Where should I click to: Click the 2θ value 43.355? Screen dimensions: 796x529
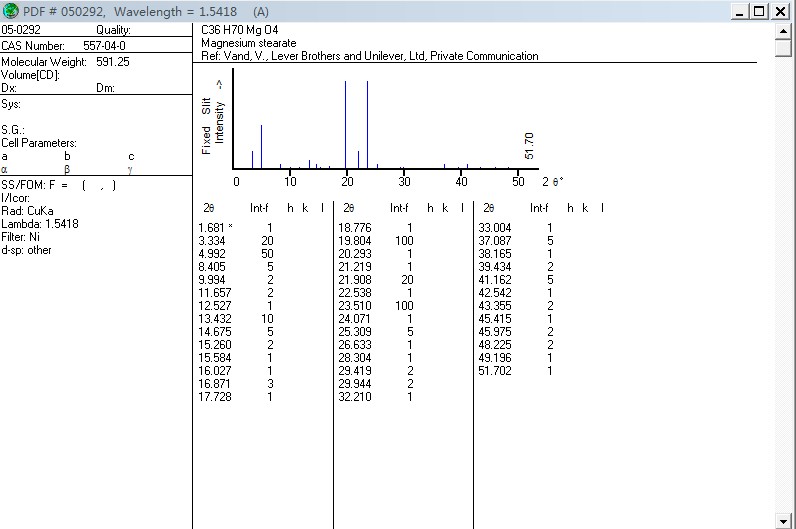pyautogui.click(x=495, y=306)
